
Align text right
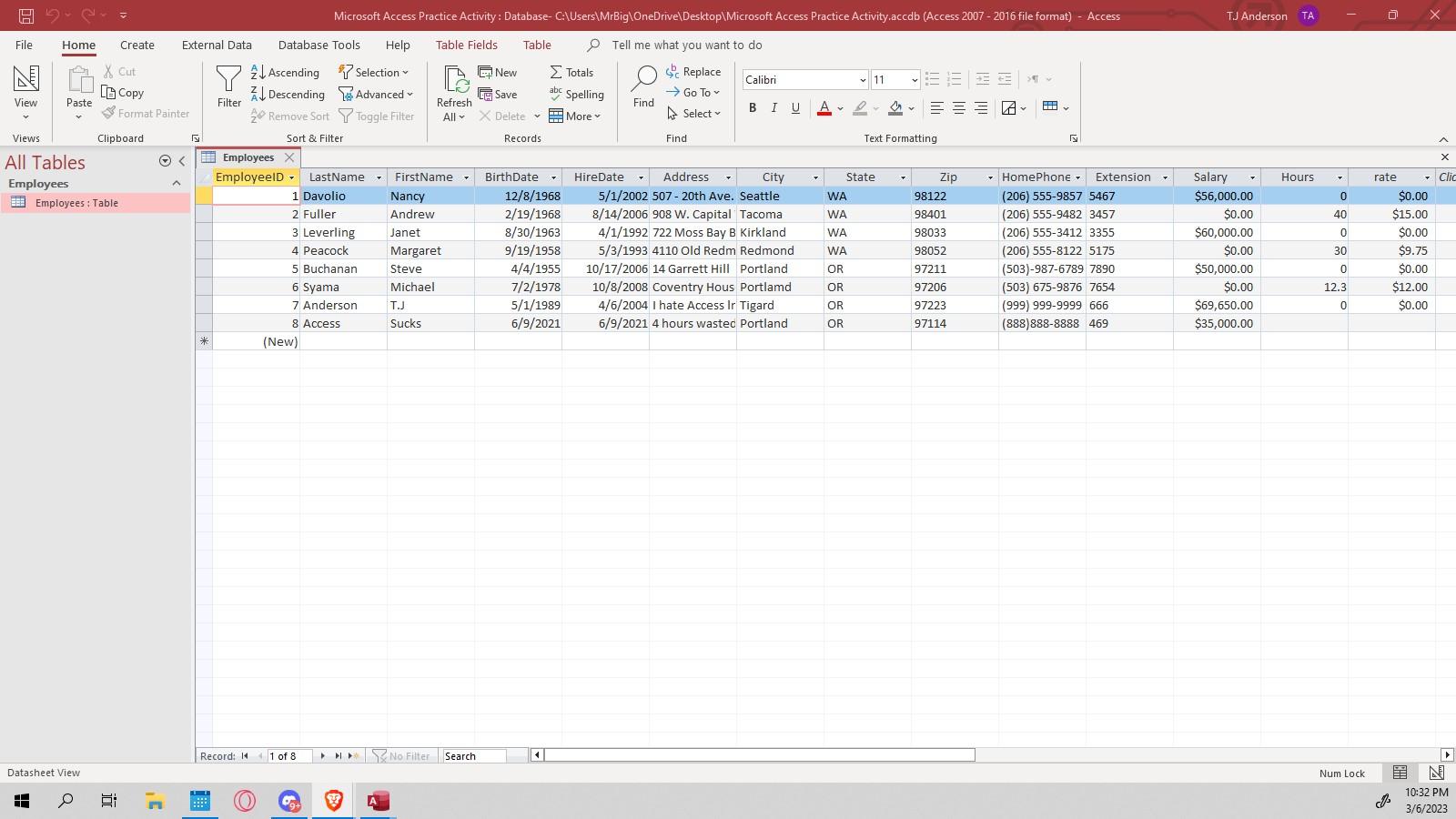click(980, 107)
